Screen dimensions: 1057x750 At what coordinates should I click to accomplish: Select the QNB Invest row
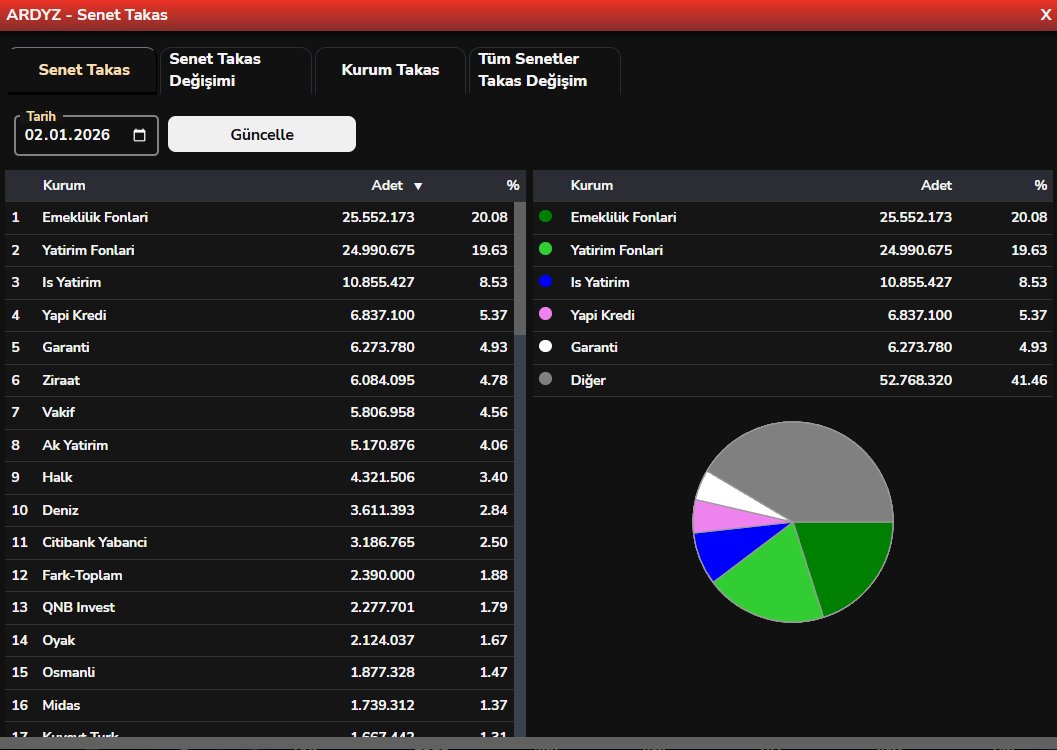pos(260,608)
